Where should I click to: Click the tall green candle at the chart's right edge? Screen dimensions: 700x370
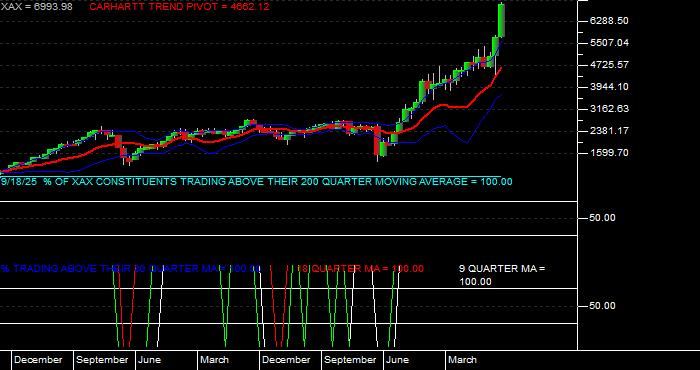tap(501, 21)
